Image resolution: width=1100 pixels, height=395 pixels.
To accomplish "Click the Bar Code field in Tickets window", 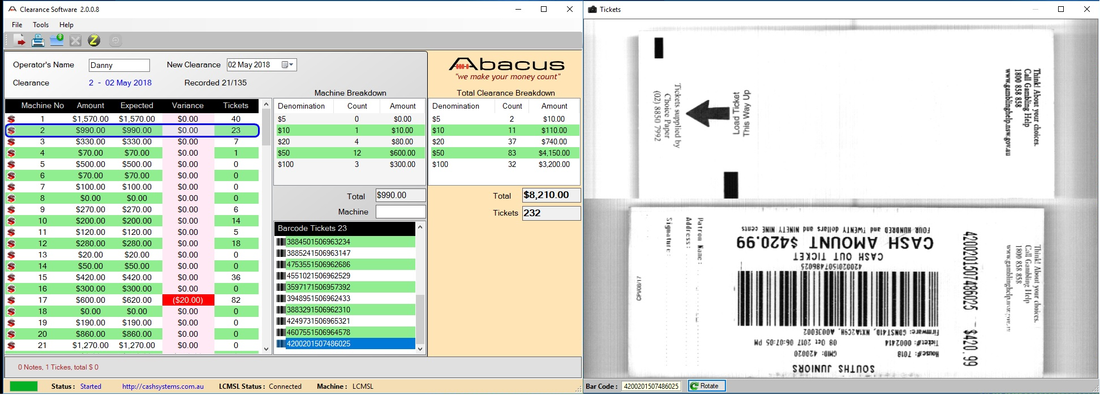I will [650, 387].
